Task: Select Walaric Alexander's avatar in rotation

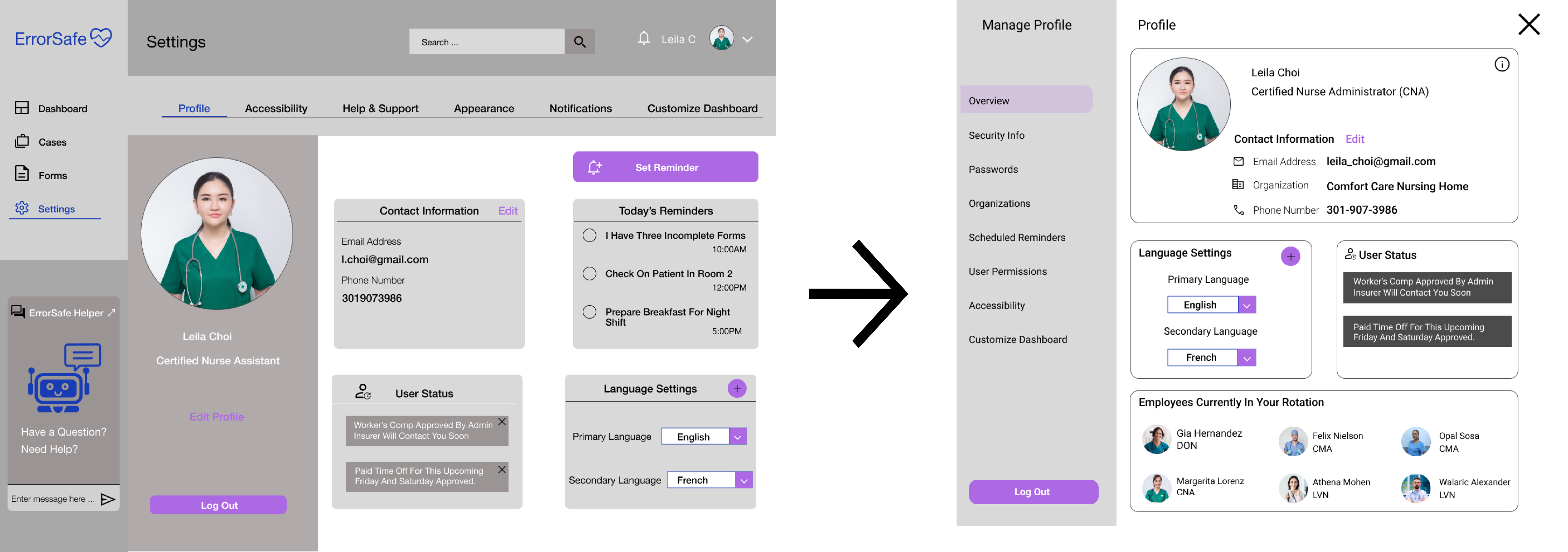Action: pos(1416,488)
